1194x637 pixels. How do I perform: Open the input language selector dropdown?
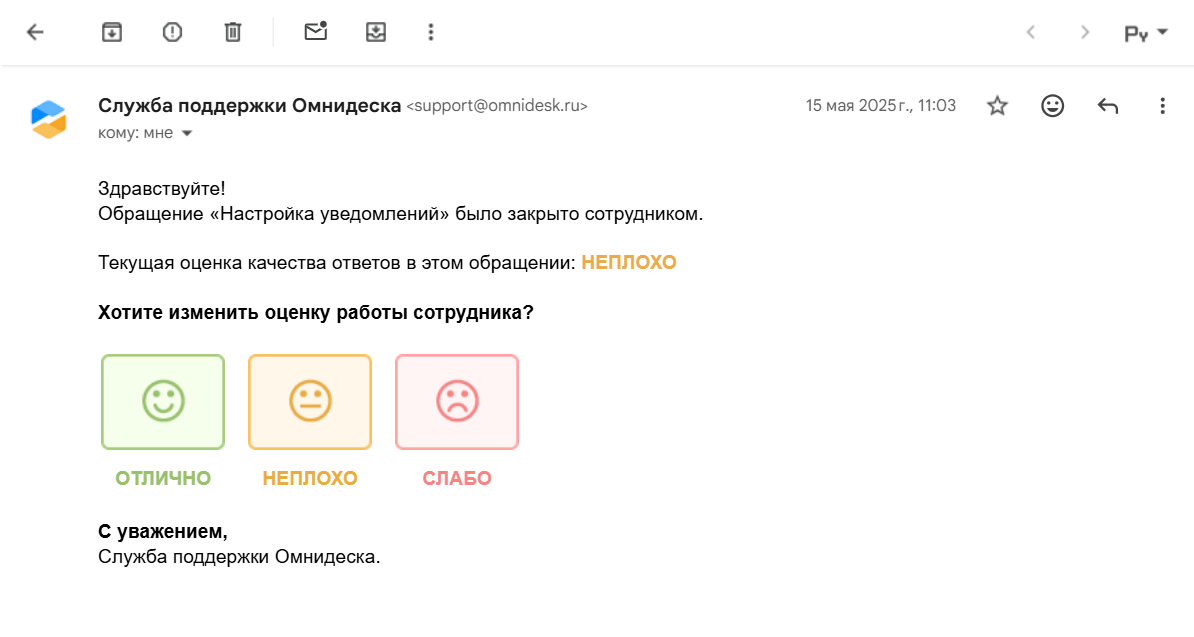[1146, 33]
